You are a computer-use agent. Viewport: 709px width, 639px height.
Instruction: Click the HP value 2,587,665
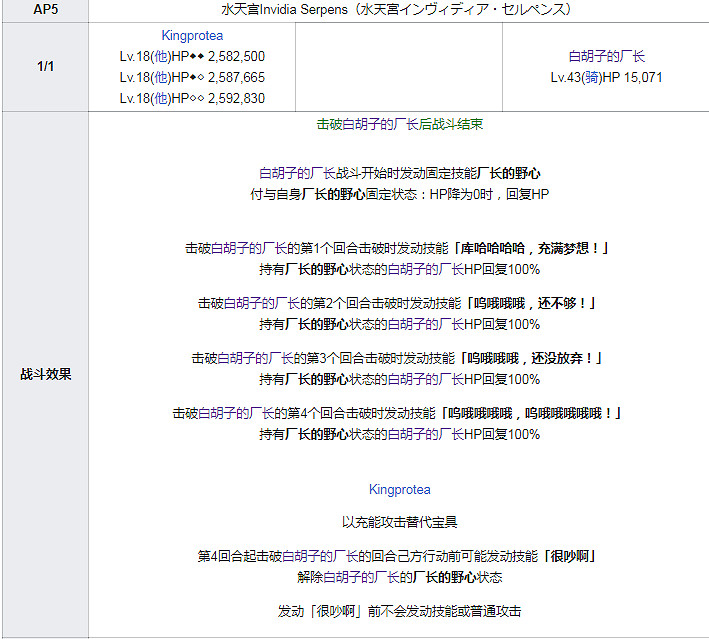[x=236, y=77]
